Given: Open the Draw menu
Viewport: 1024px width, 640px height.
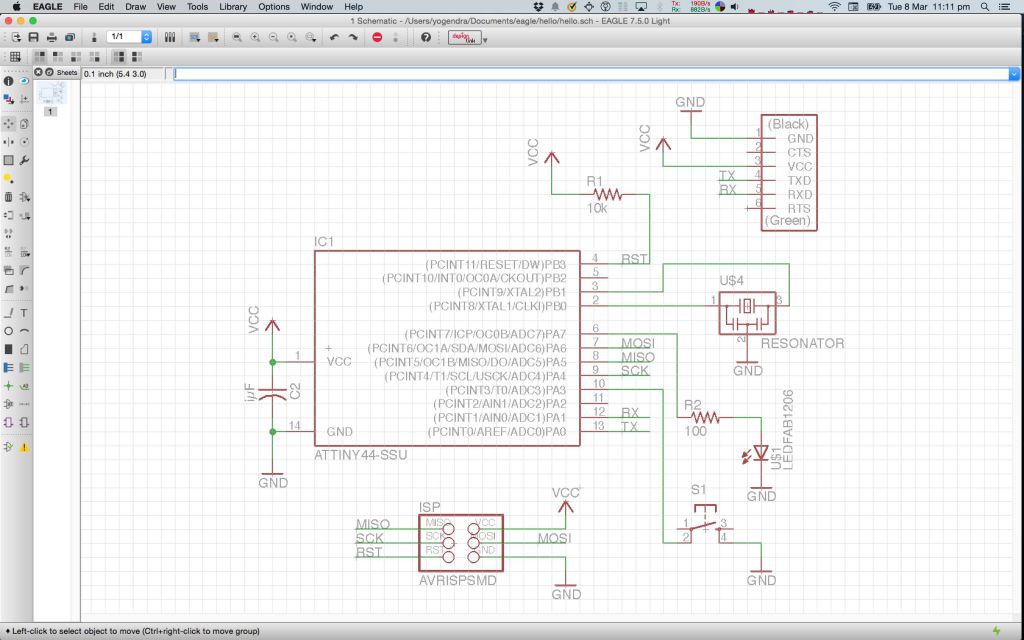Looking at the screenshot, I should pos(135,7).
